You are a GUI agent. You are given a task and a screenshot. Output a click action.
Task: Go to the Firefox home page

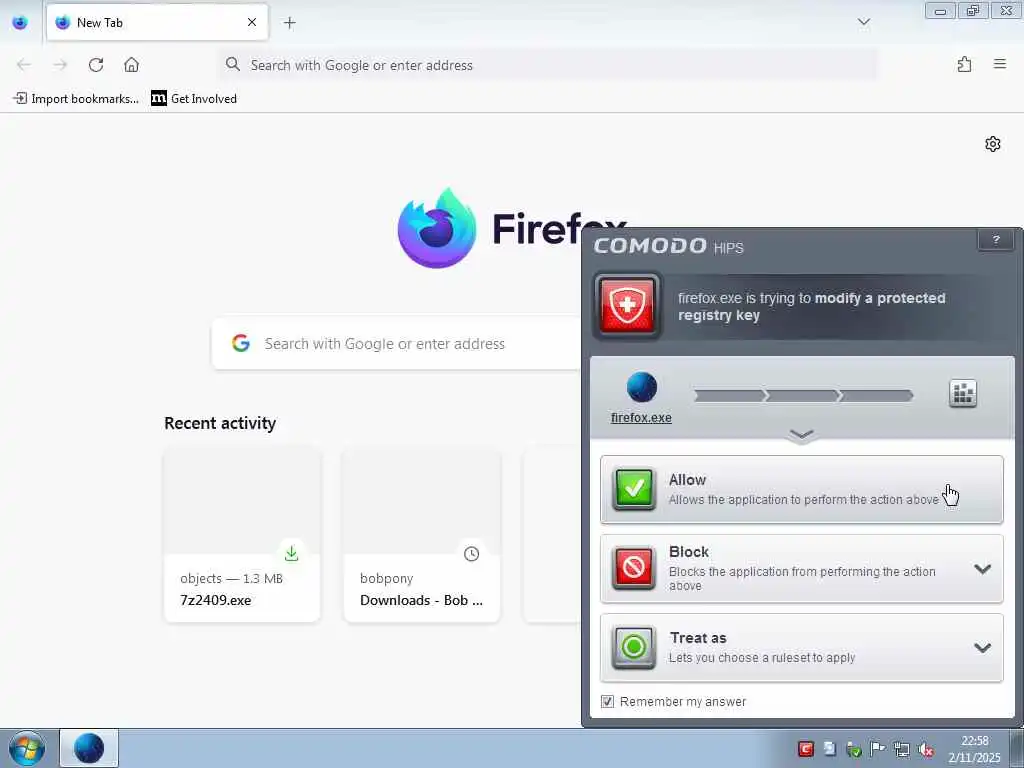131,65
